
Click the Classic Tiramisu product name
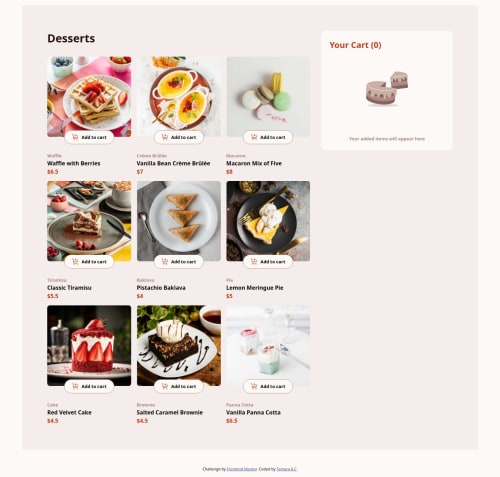point(69,288)
